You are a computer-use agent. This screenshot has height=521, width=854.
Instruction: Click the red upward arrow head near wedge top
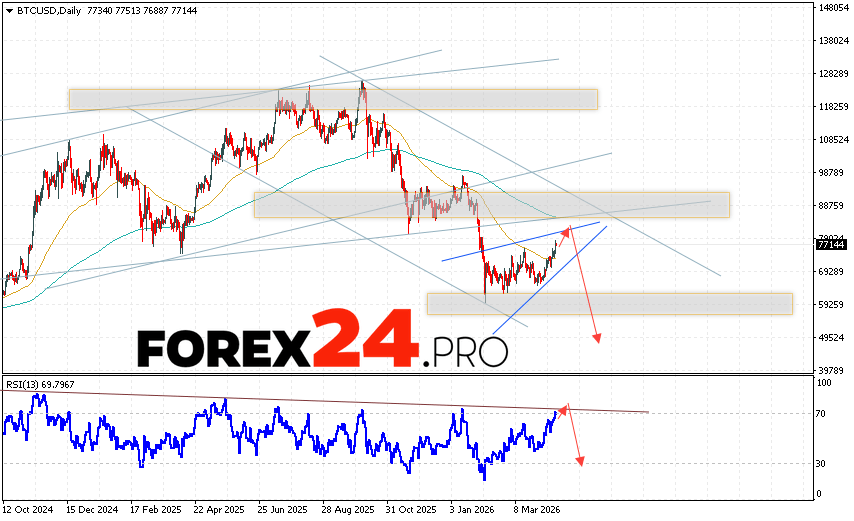(x=566, y=231)
